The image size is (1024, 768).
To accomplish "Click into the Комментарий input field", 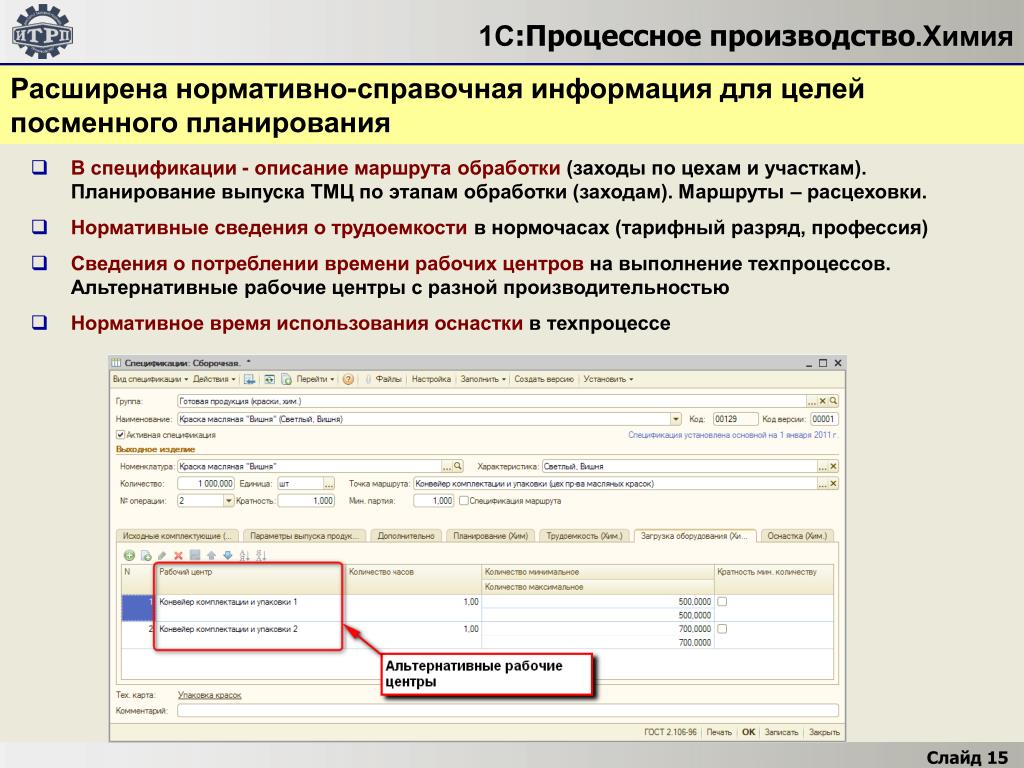I will pyautogui.click(x=507, y=711).
